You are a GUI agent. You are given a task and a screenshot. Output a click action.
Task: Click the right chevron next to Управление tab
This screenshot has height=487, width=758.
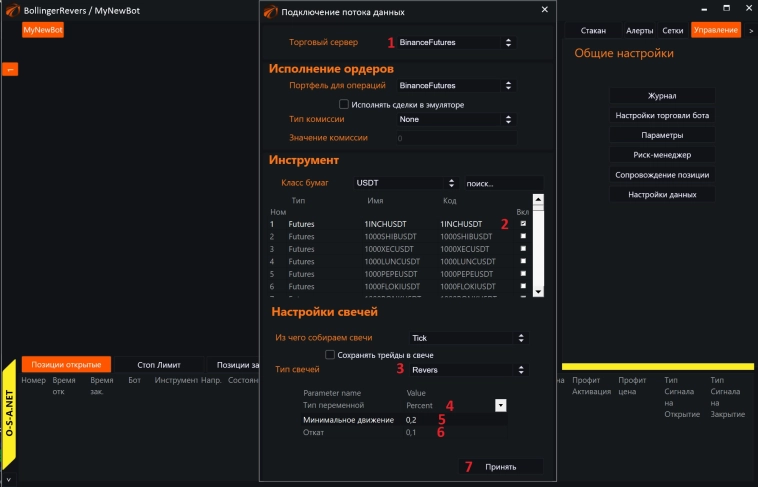tap(749, 31)
